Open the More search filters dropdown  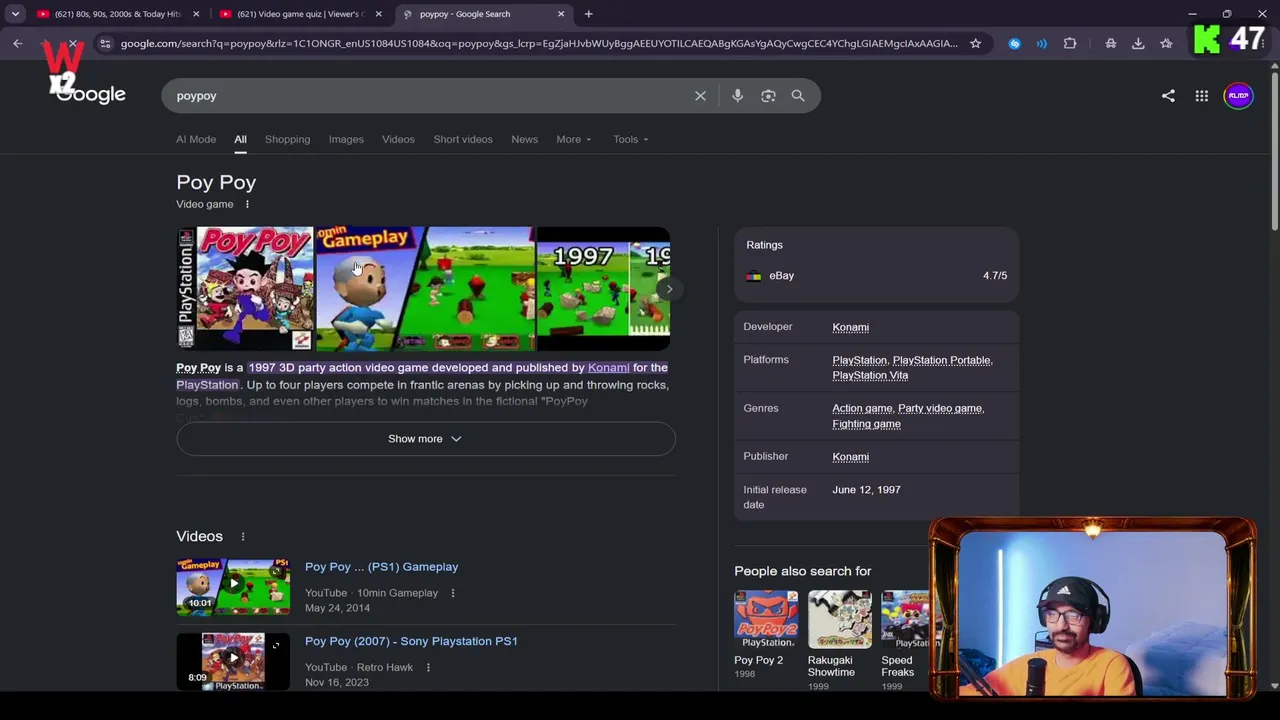coord(574,139)
